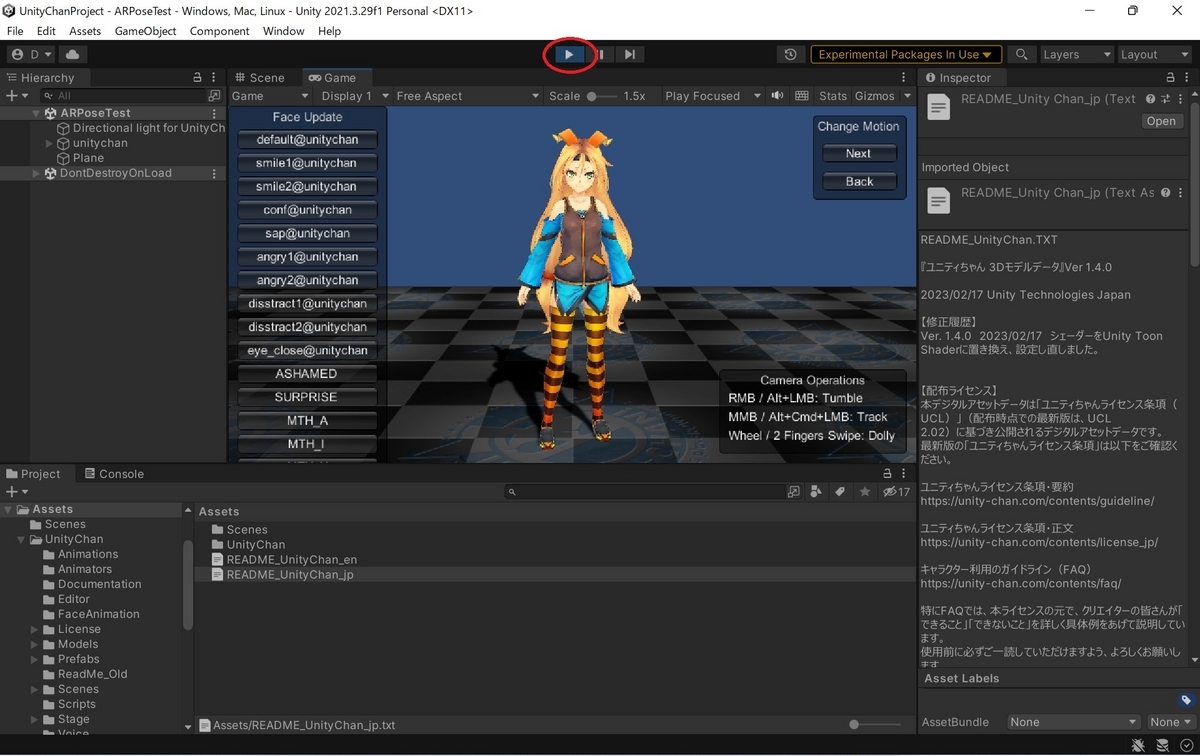Toggle the Project panel lock icon

coord(887,474)
